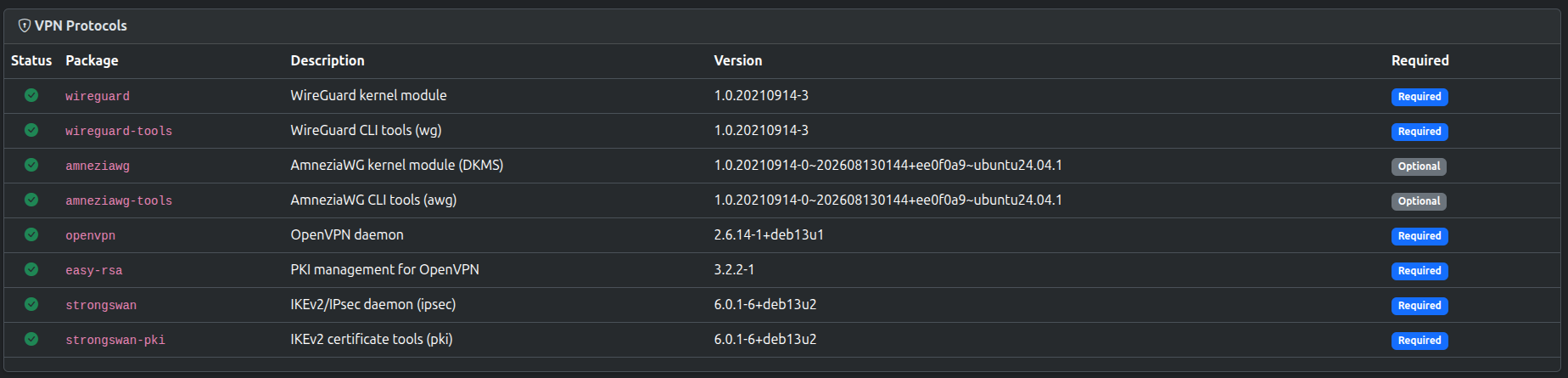Viewport: 1568px width, 378px height.
Task: Select the easy-rsa package name
Action: [x=94, y=271]
